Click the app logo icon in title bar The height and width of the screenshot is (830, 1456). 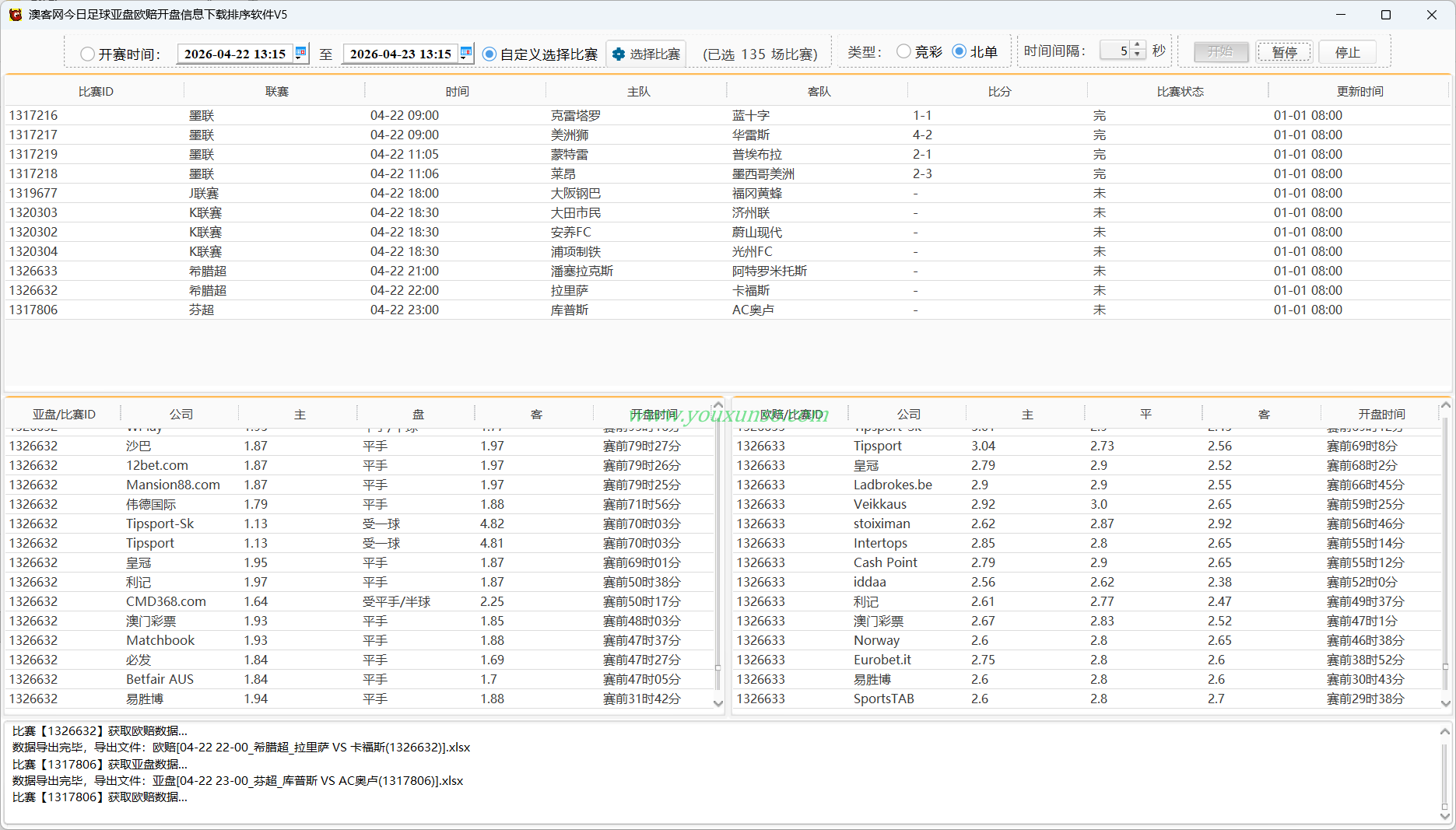click(15, 15)
